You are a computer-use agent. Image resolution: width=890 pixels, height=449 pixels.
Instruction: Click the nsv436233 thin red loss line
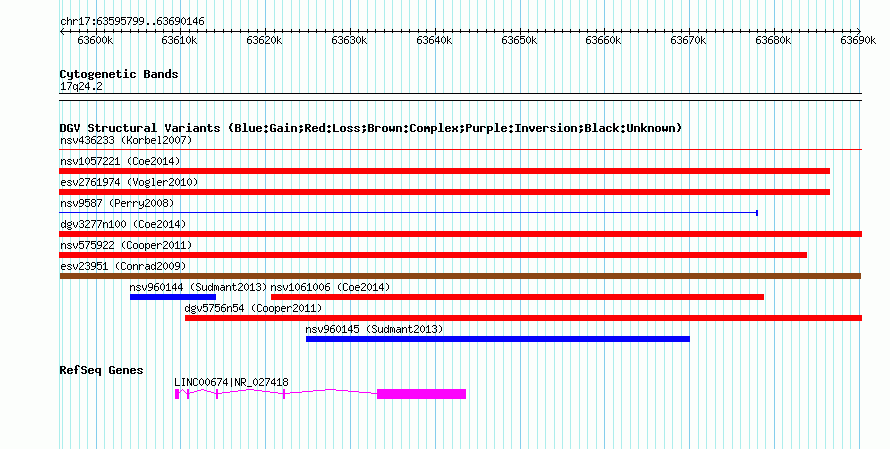pos(460,150)
